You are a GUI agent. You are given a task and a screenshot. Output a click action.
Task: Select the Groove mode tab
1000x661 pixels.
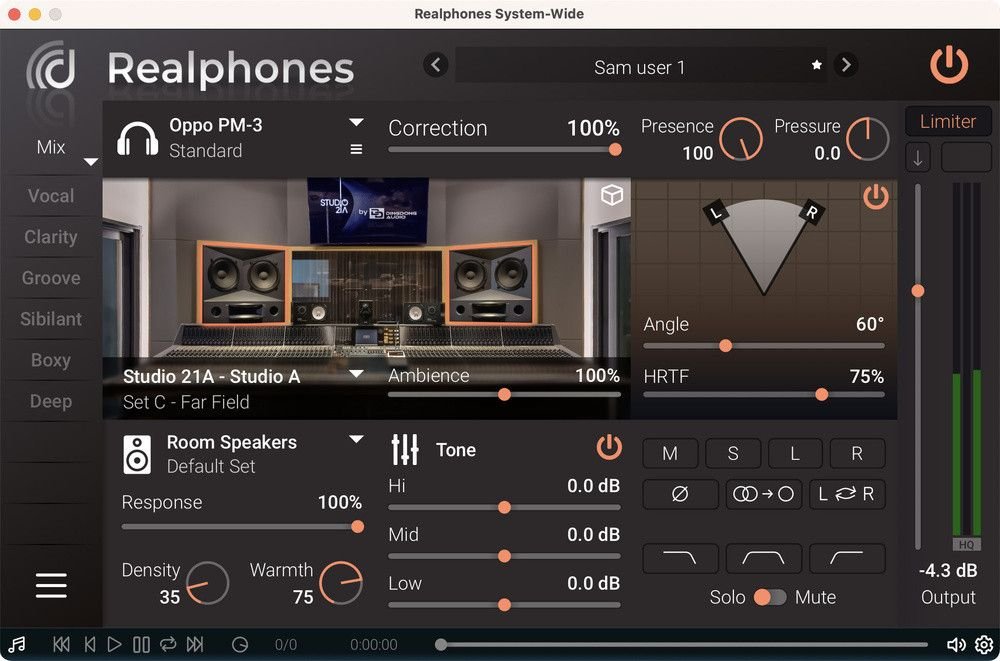point(51,278)
